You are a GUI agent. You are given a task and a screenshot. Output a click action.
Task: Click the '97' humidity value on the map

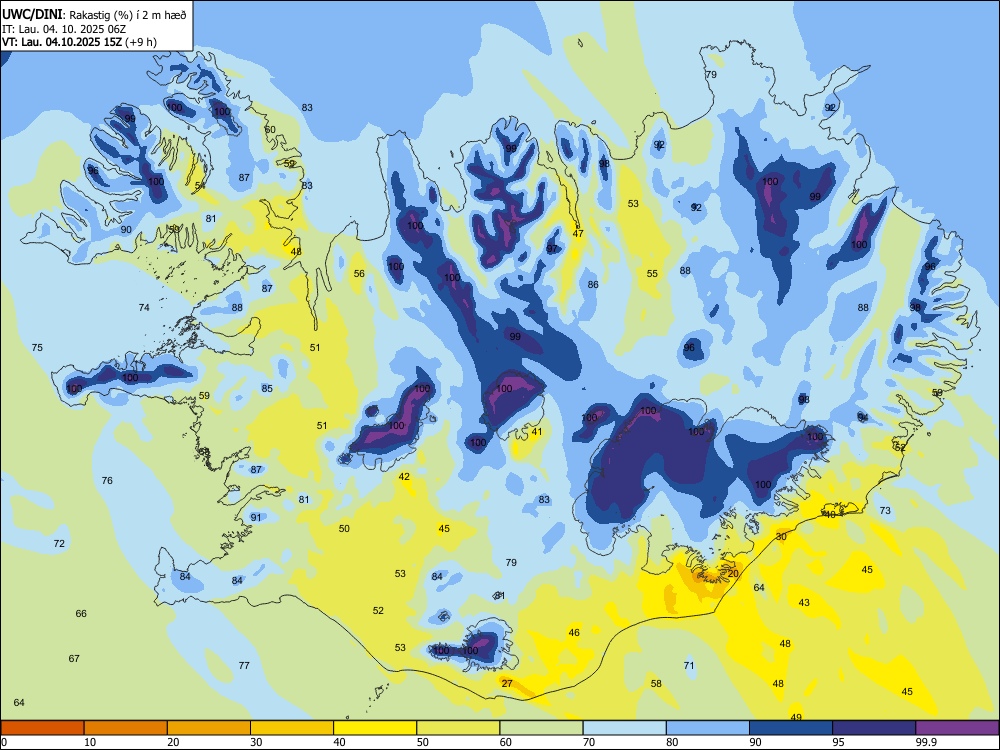552,249
